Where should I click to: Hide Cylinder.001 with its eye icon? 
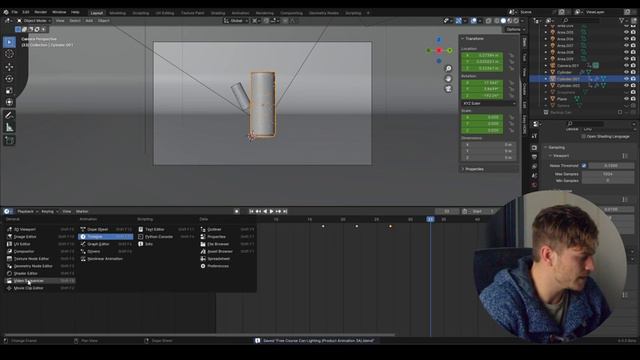coord(627,79)
